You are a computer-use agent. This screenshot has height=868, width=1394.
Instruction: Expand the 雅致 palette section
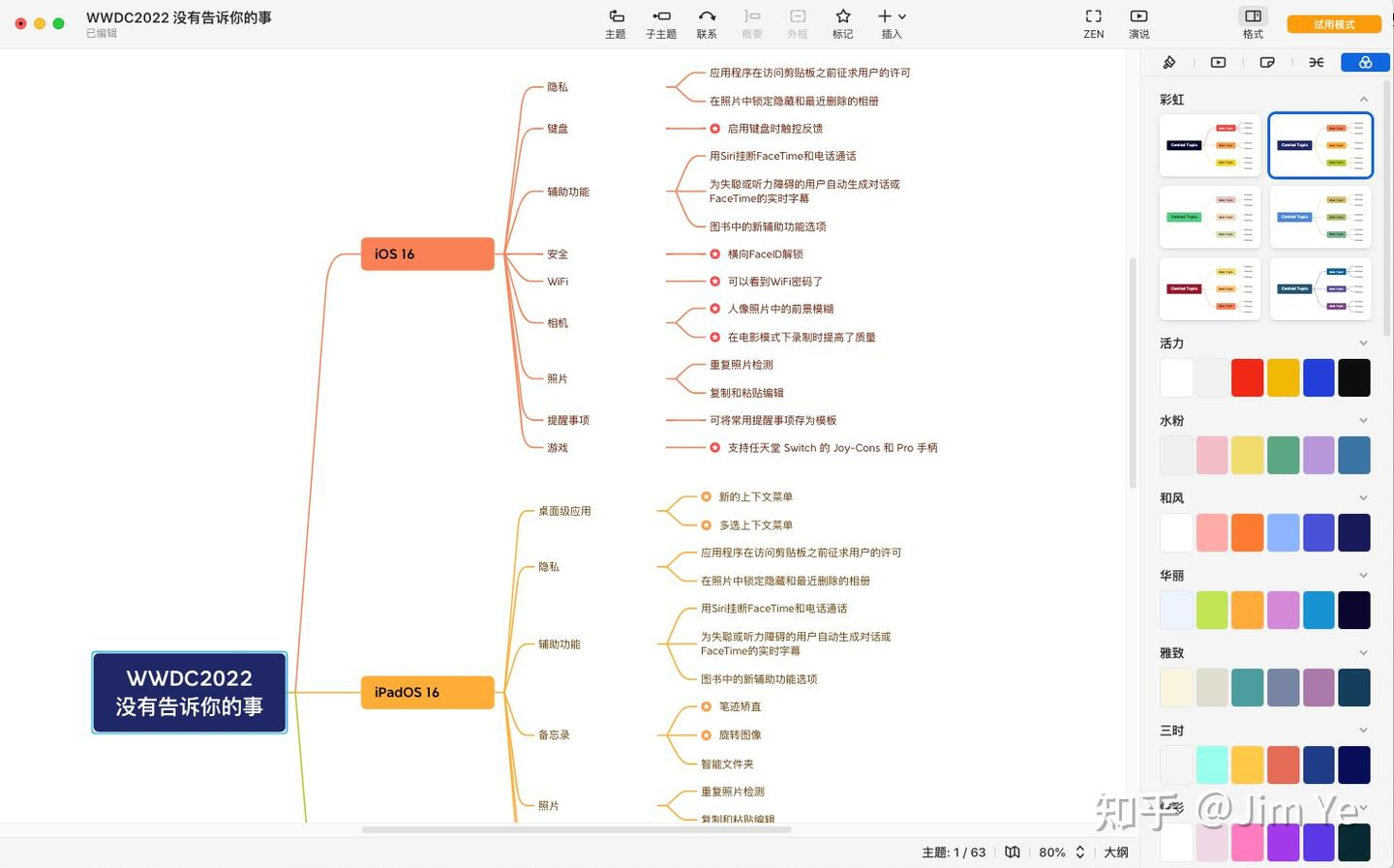1363,653
